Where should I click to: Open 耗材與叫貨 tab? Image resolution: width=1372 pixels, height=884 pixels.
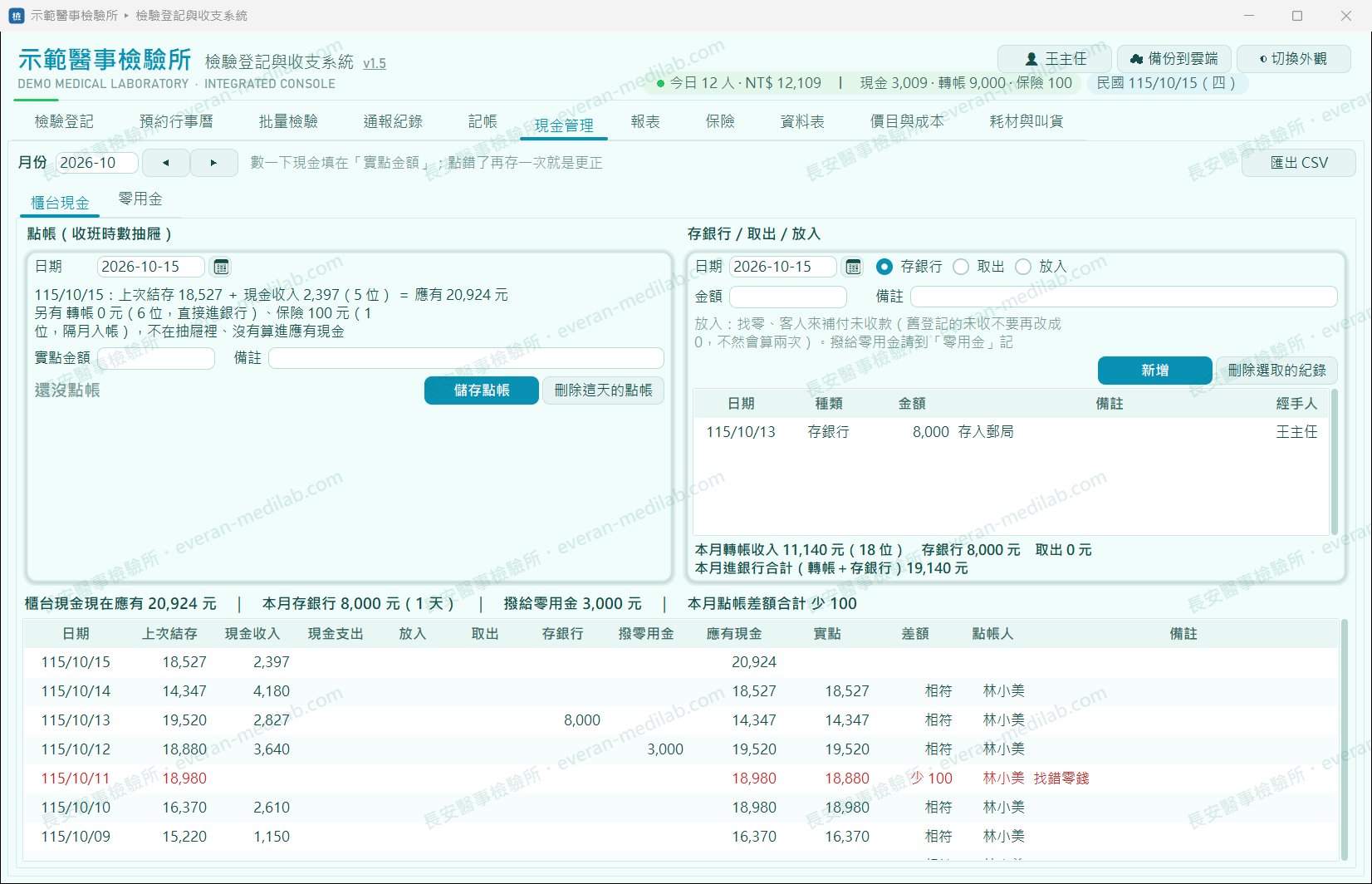point(1027,122)
